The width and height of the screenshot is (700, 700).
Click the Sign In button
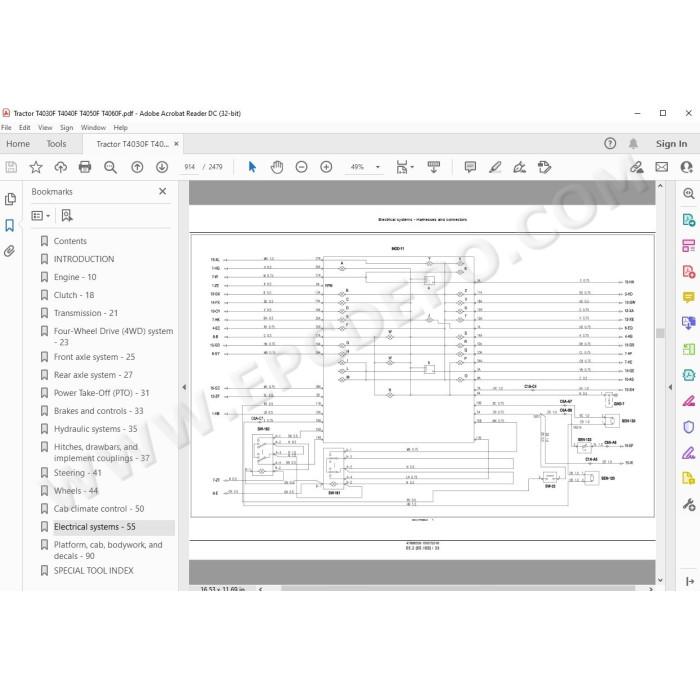coord(671,144)
